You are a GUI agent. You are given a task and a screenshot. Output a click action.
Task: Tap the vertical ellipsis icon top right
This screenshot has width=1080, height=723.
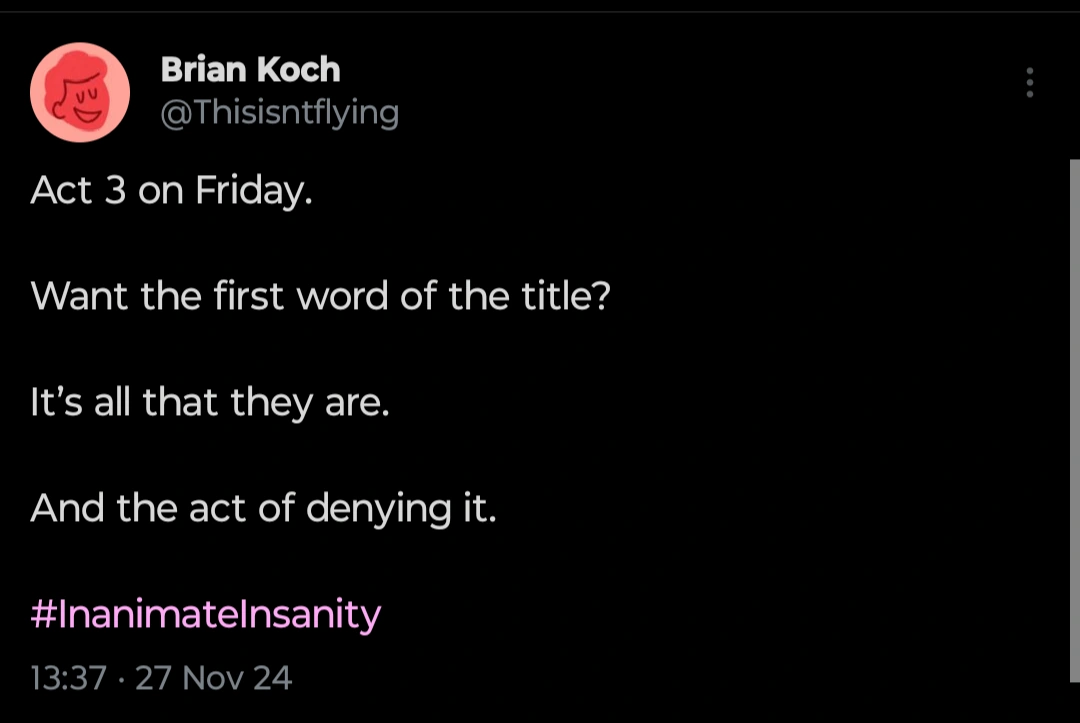coord(1029,84)
